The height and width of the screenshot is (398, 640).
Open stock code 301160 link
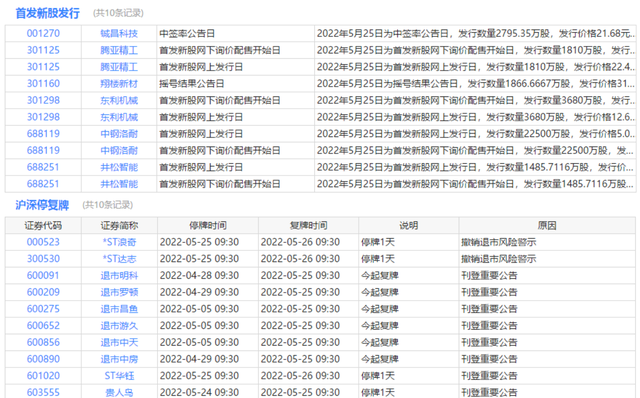point(43,84)
